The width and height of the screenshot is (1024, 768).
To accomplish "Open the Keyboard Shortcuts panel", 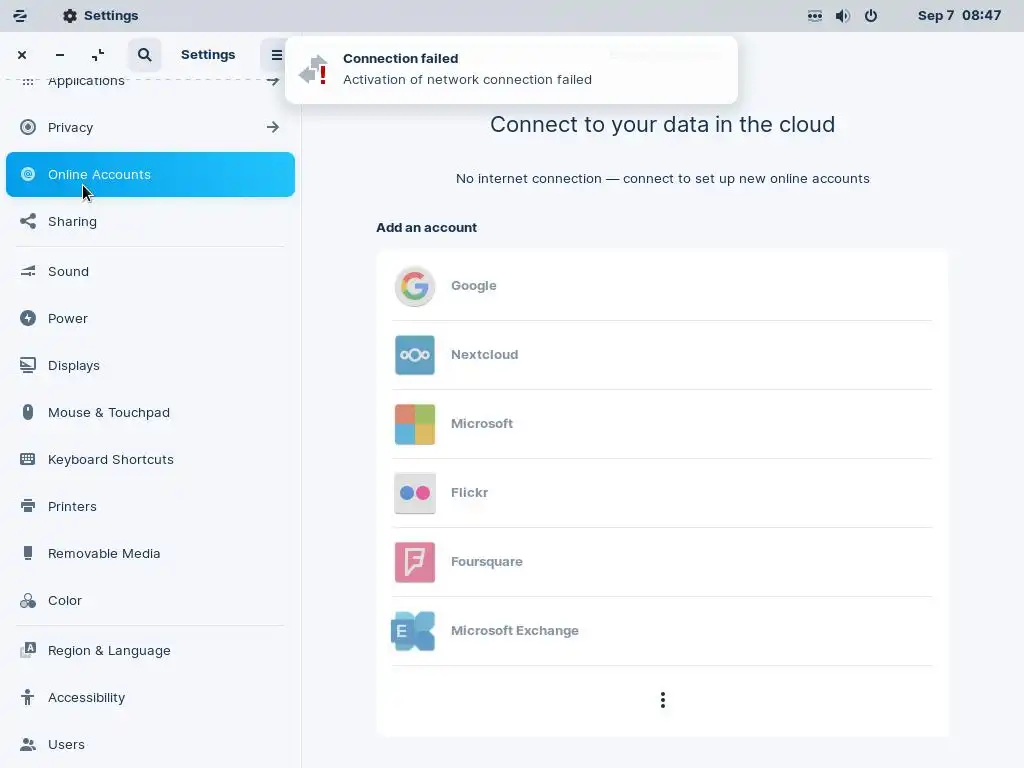I will (150, 459).
